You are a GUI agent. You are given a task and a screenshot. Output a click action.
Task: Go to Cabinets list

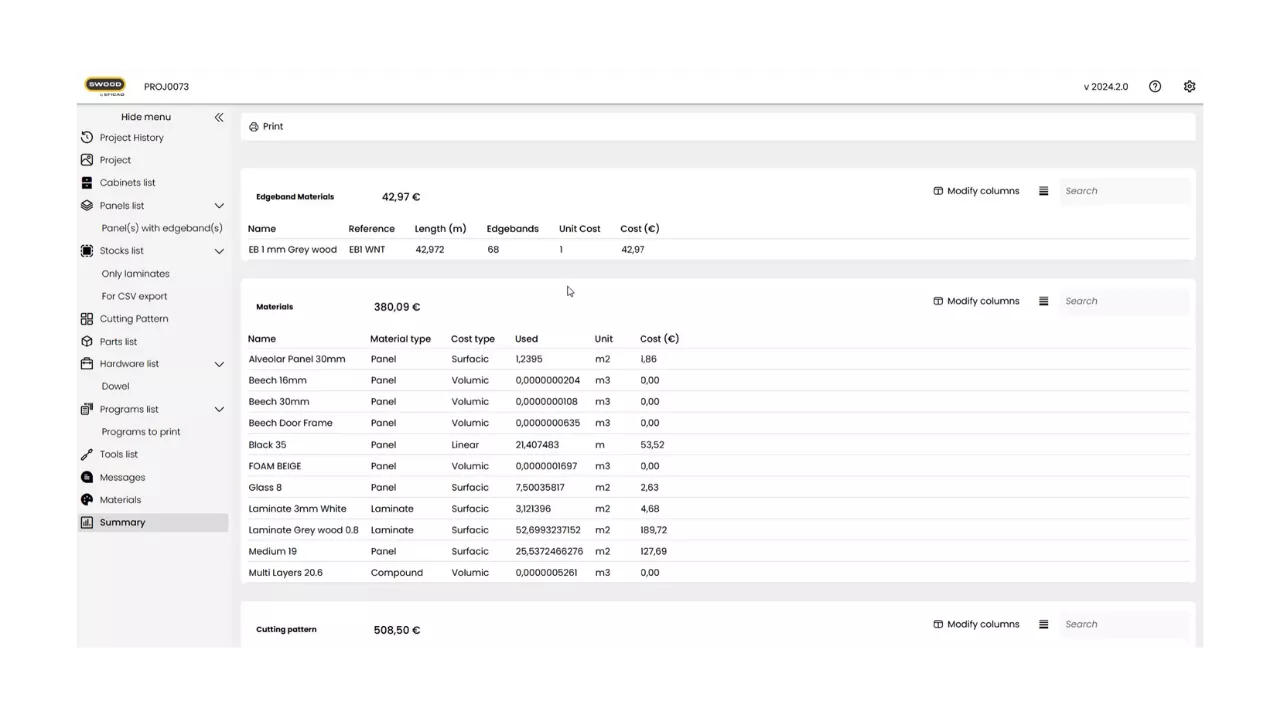point(128,183)
